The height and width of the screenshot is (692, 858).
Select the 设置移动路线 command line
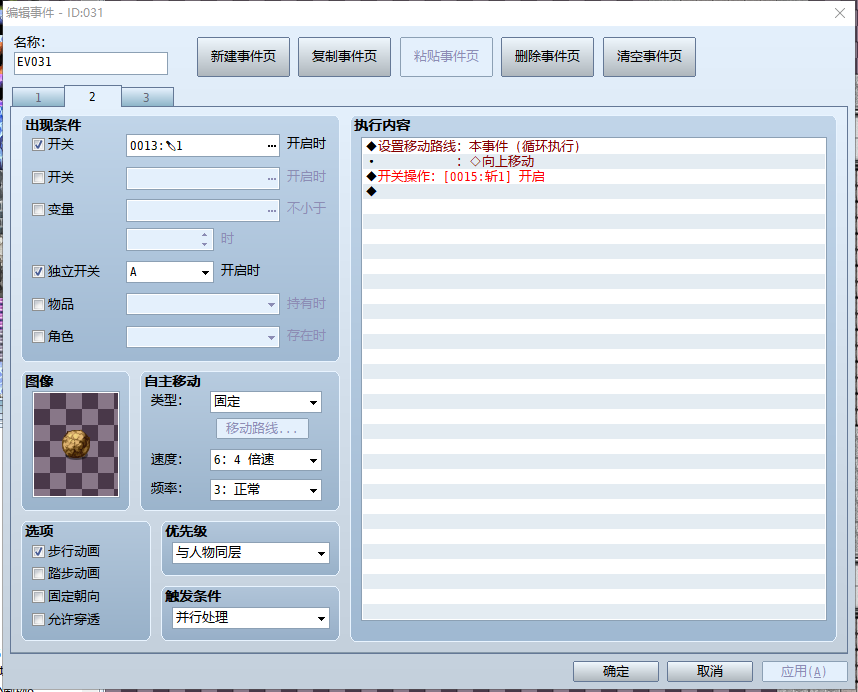pyautogui.click(x=594, y=146)
